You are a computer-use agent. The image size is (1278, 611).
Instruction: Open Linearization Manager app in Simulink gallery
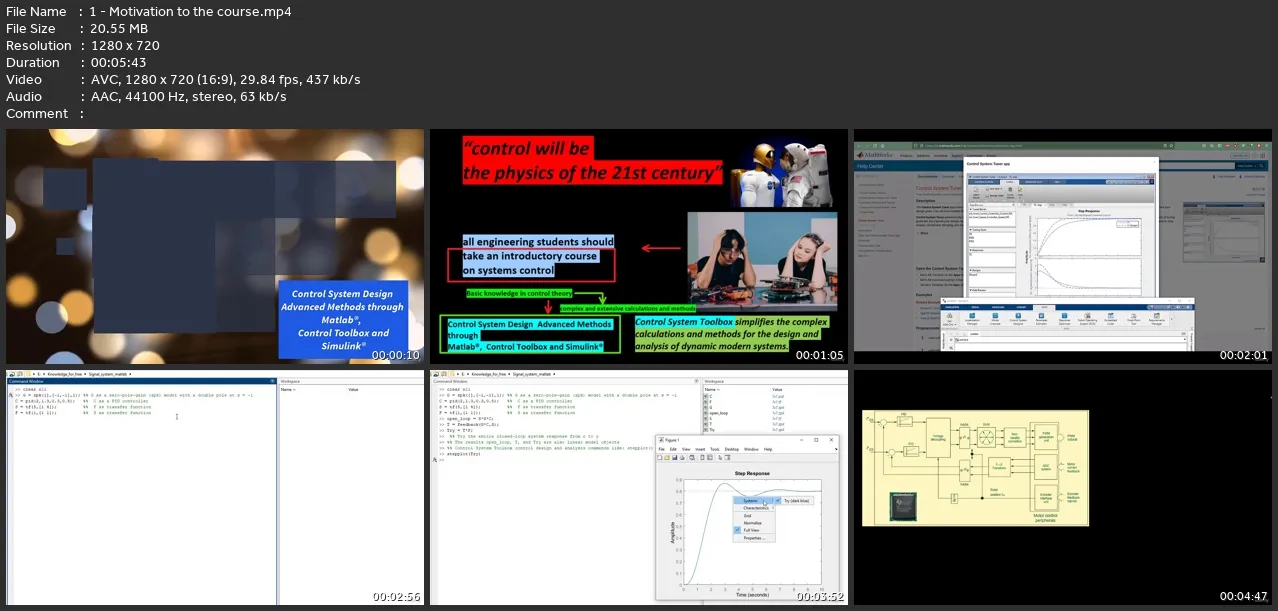click(972, 318)
